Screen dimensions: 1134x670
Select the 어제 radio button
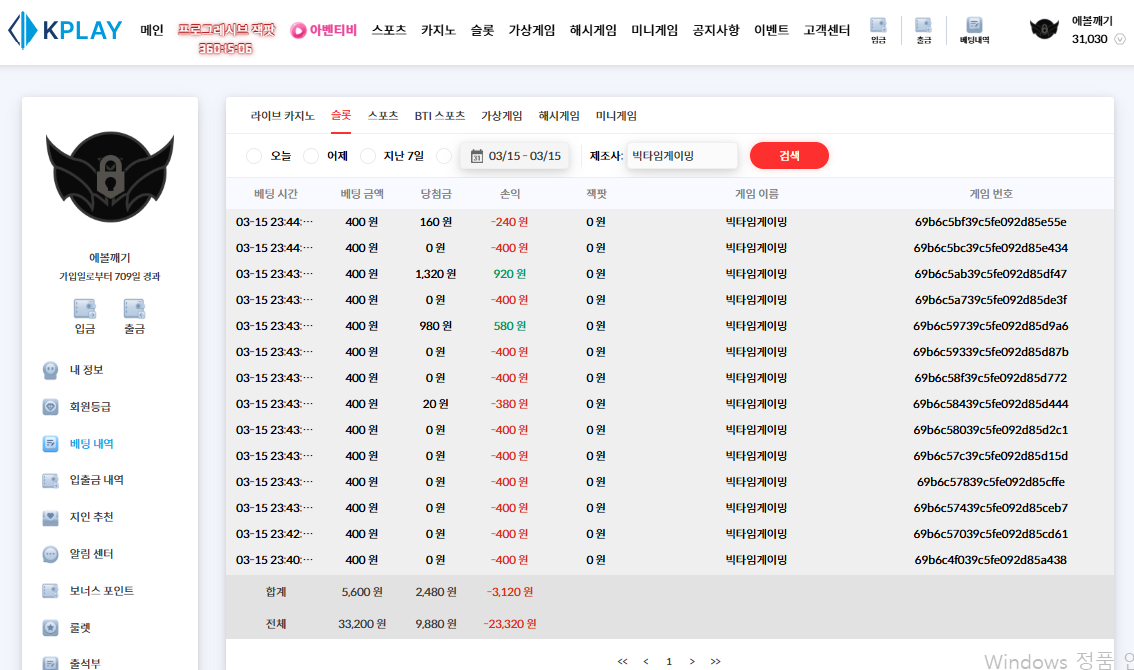(x=311, y=156)
